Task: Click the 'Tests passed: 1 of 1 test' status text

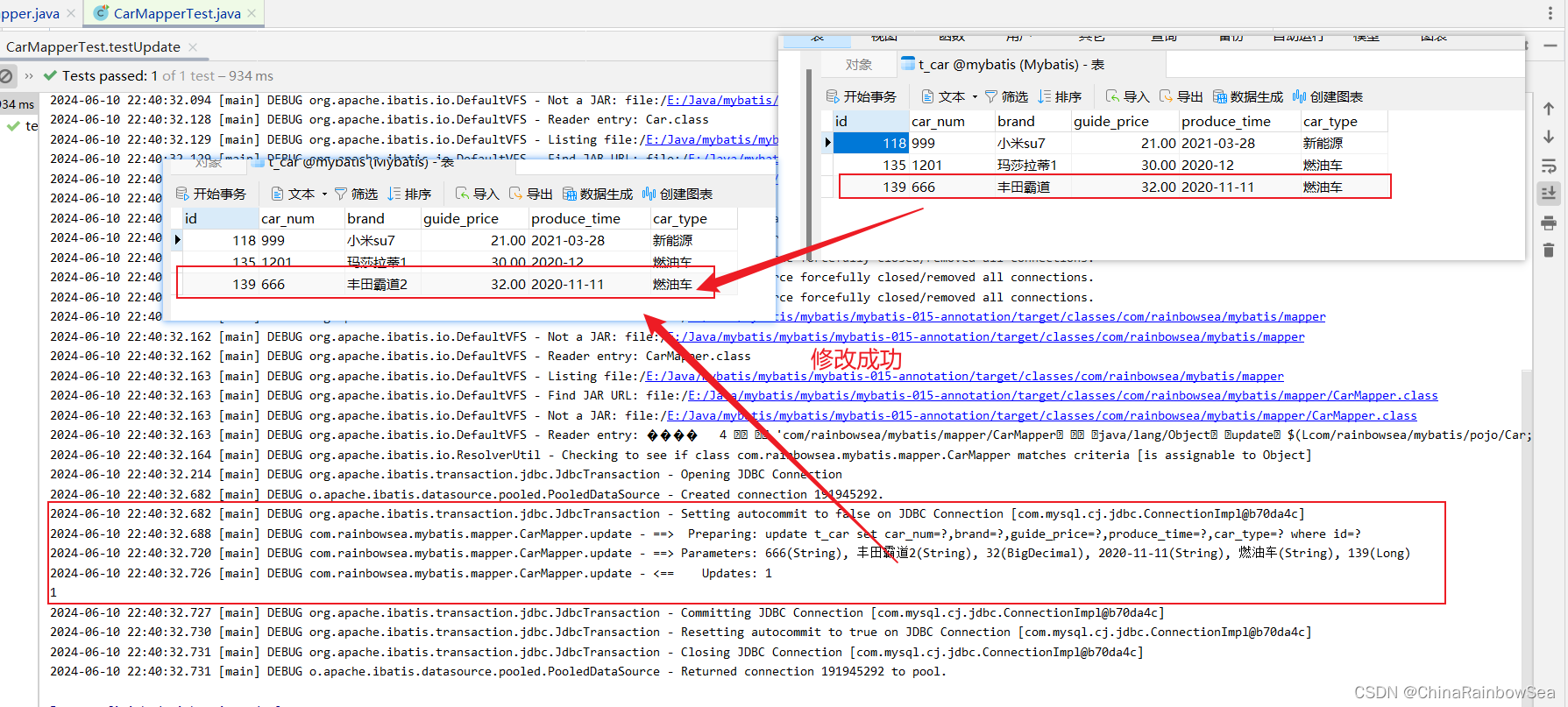Action: [167, 76]
